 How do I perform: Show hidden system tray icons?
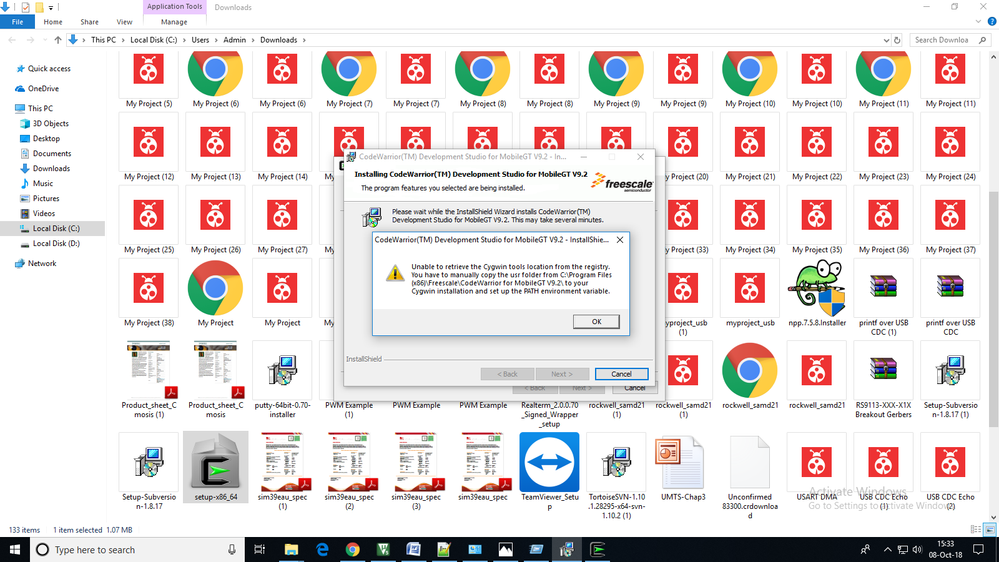887,549
